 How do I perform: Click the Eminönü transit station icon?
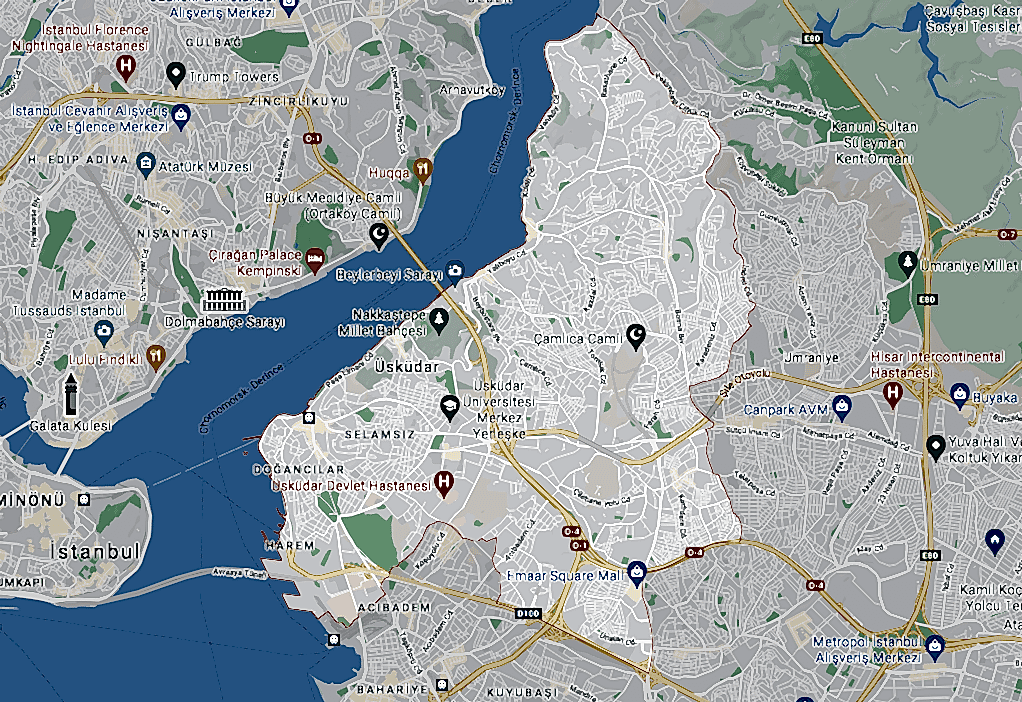tap(83, 500)
